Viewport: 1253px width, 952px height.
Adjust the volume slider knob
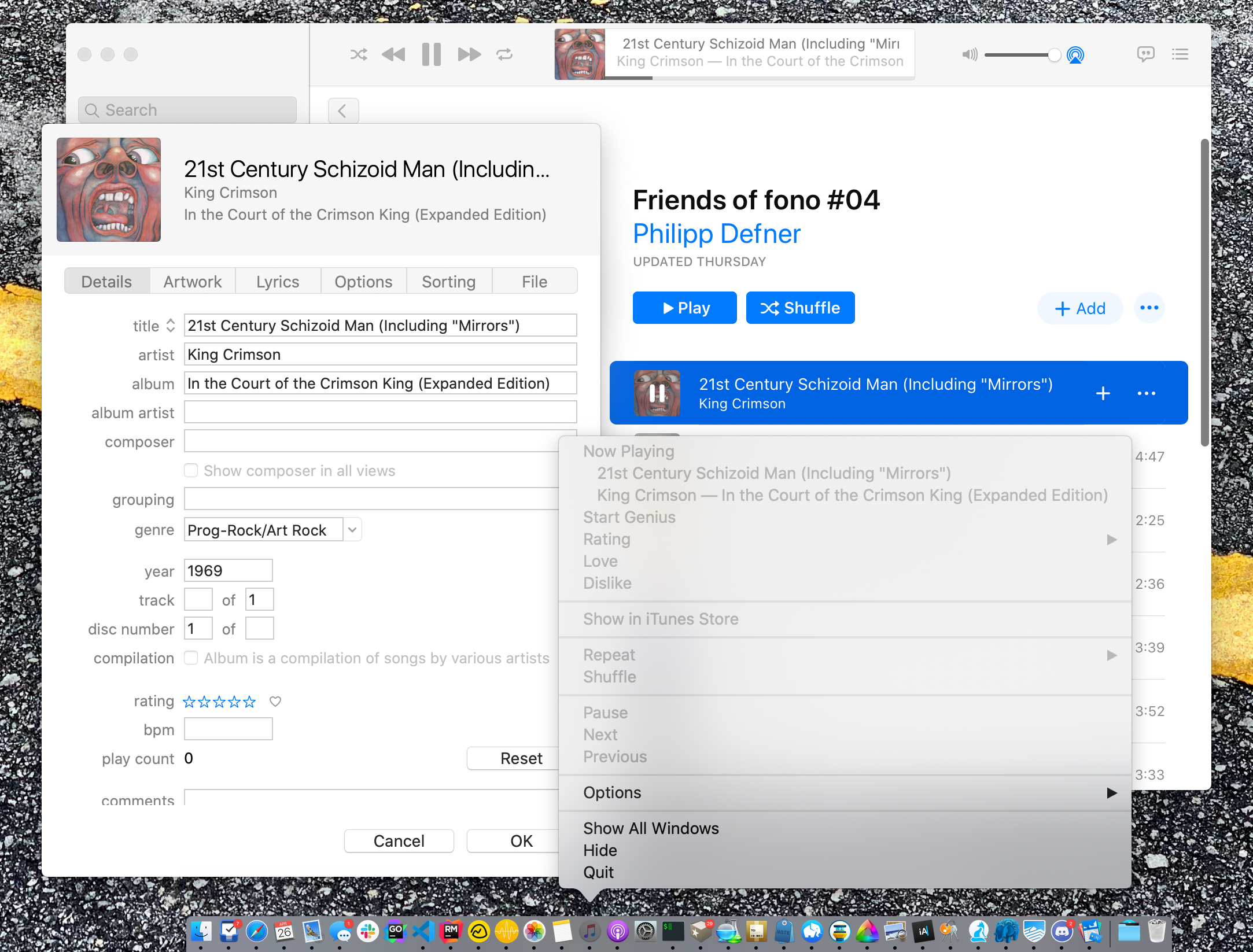coord(1054,55)
